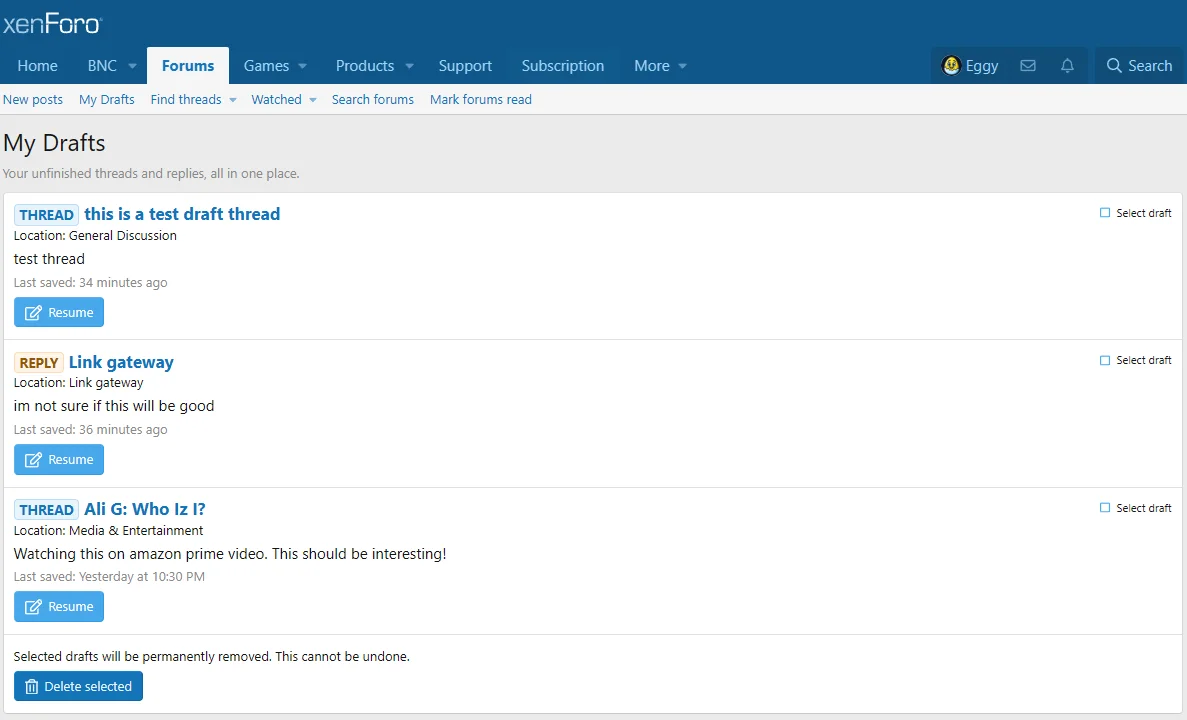1187x720 pixels.
Task: Click 'Watching this on amazon prime video' text
Action: point(139,553)
